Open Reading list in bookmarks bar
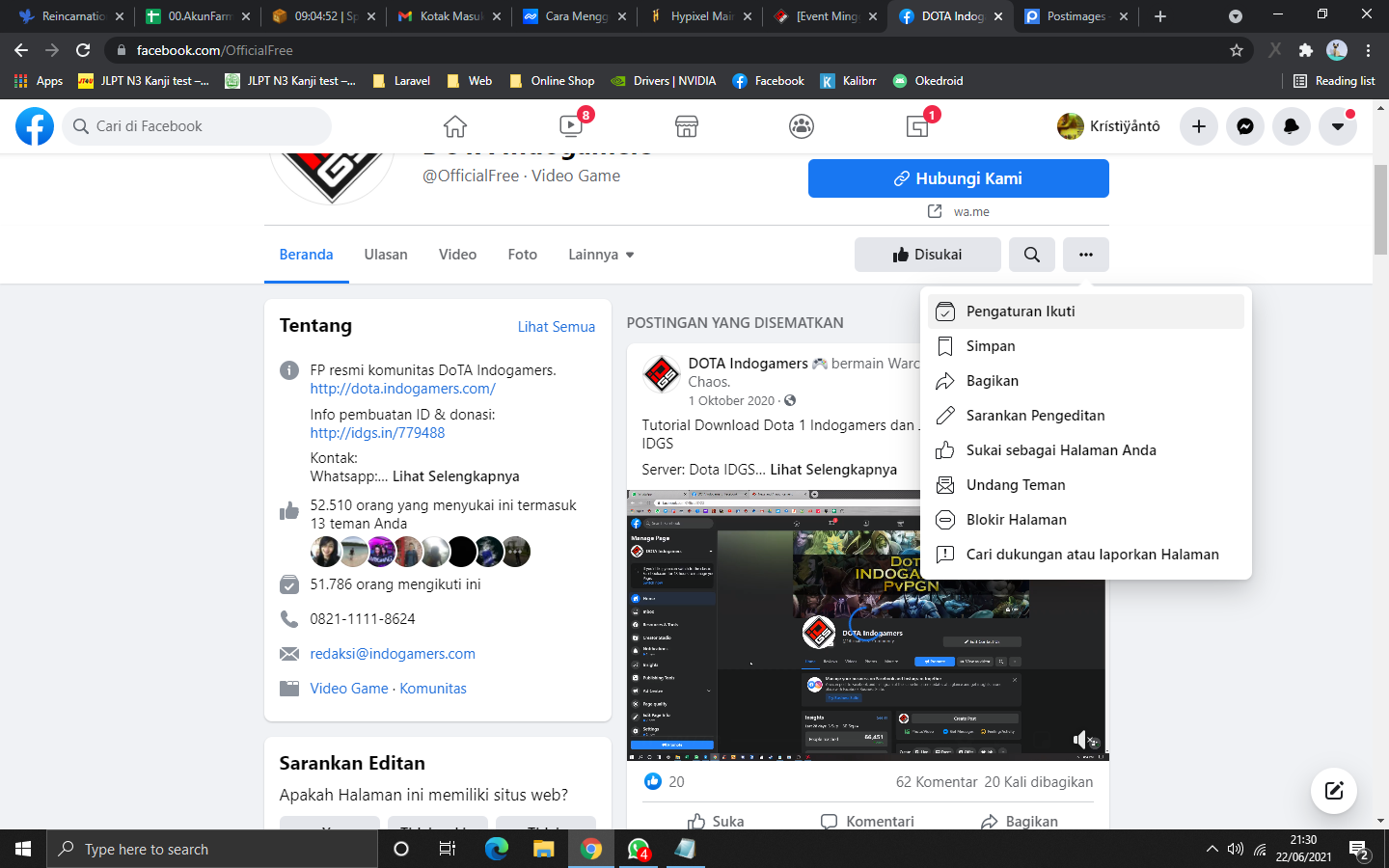 [1334, 81]
